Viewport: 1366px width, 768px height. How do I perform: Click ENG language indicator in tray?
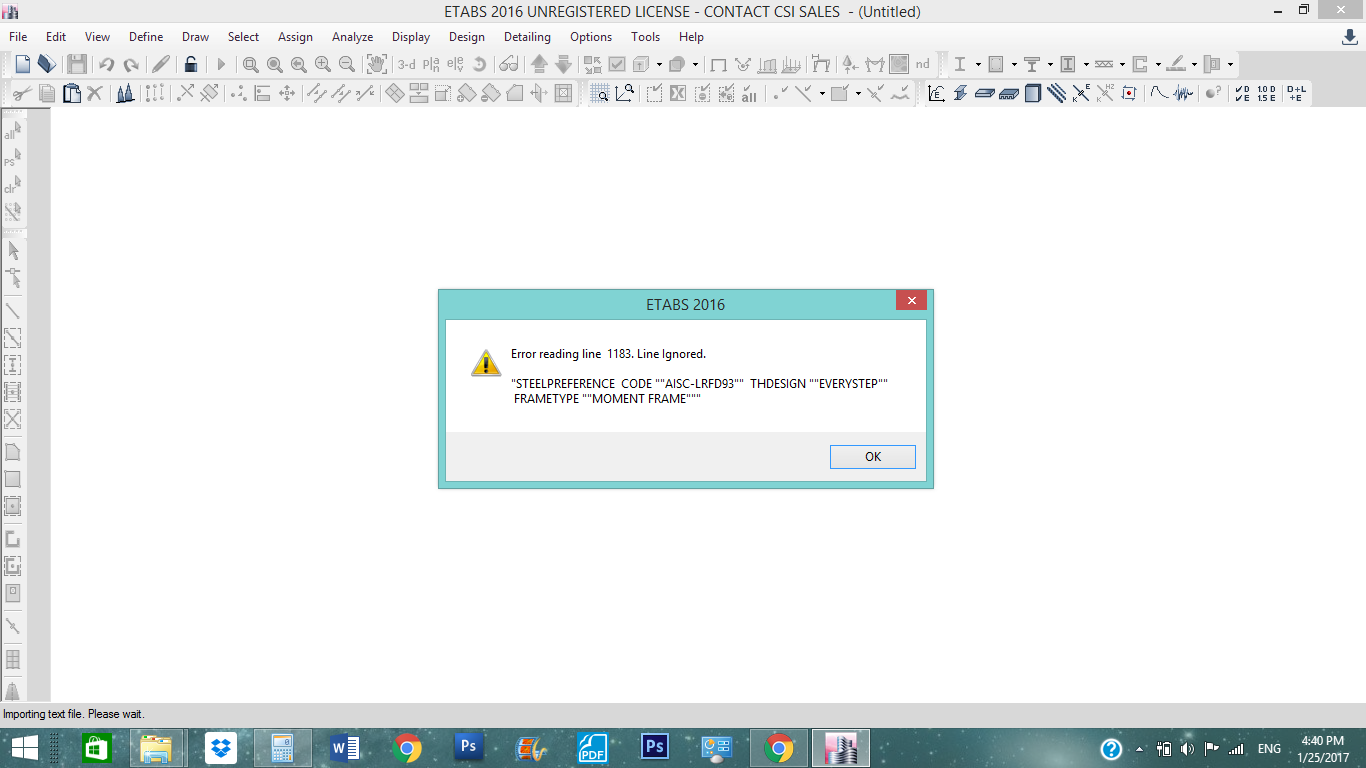(1269, 749)
